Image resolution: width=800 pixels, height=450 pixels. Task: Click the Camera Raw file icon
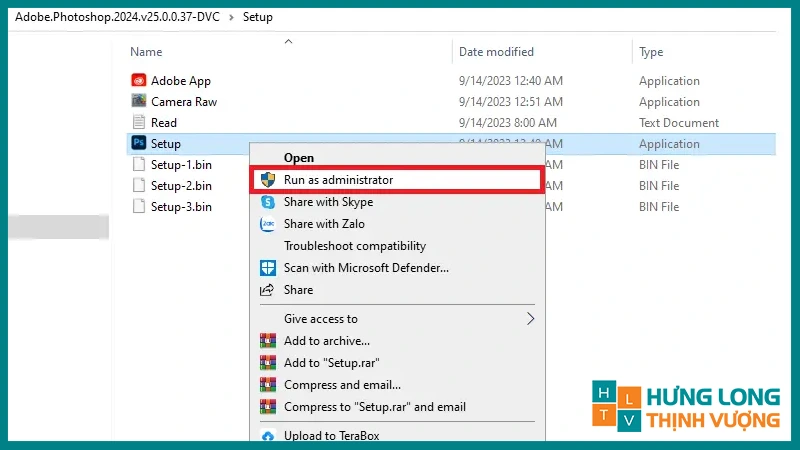pyautogui.click(x=138, y=101)
